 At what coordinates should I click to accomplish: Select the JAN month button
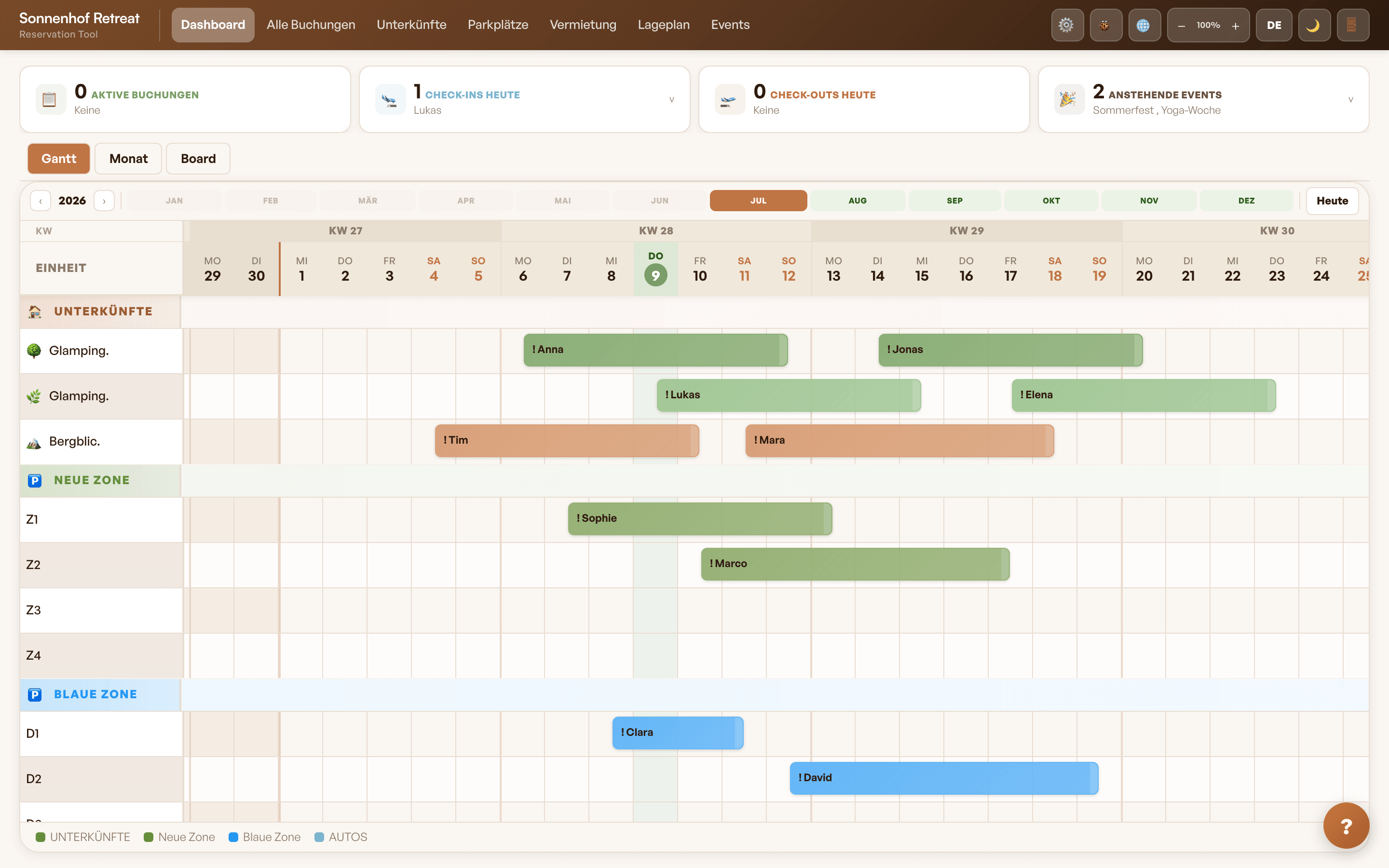[174, 201]
